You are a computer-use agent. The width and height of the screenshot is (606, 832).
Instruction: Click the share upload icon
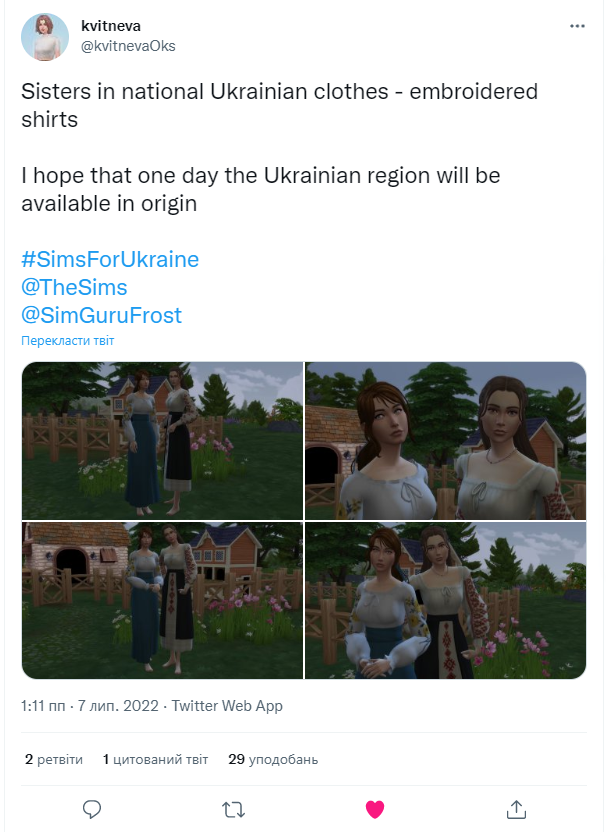tap(516, 809)
